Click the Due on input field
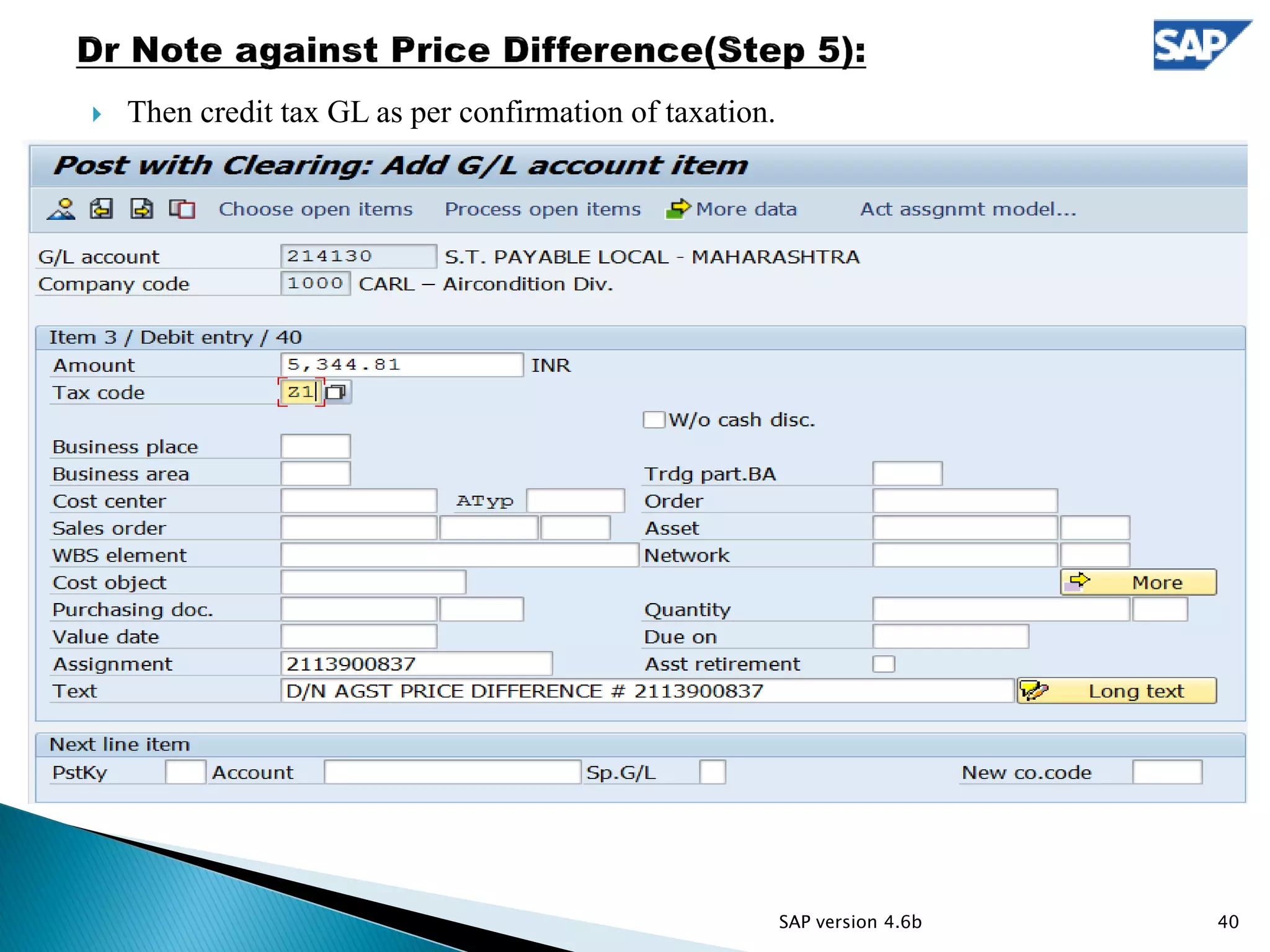The height and width of the screenshot is (952, 1270). point(951,637)
